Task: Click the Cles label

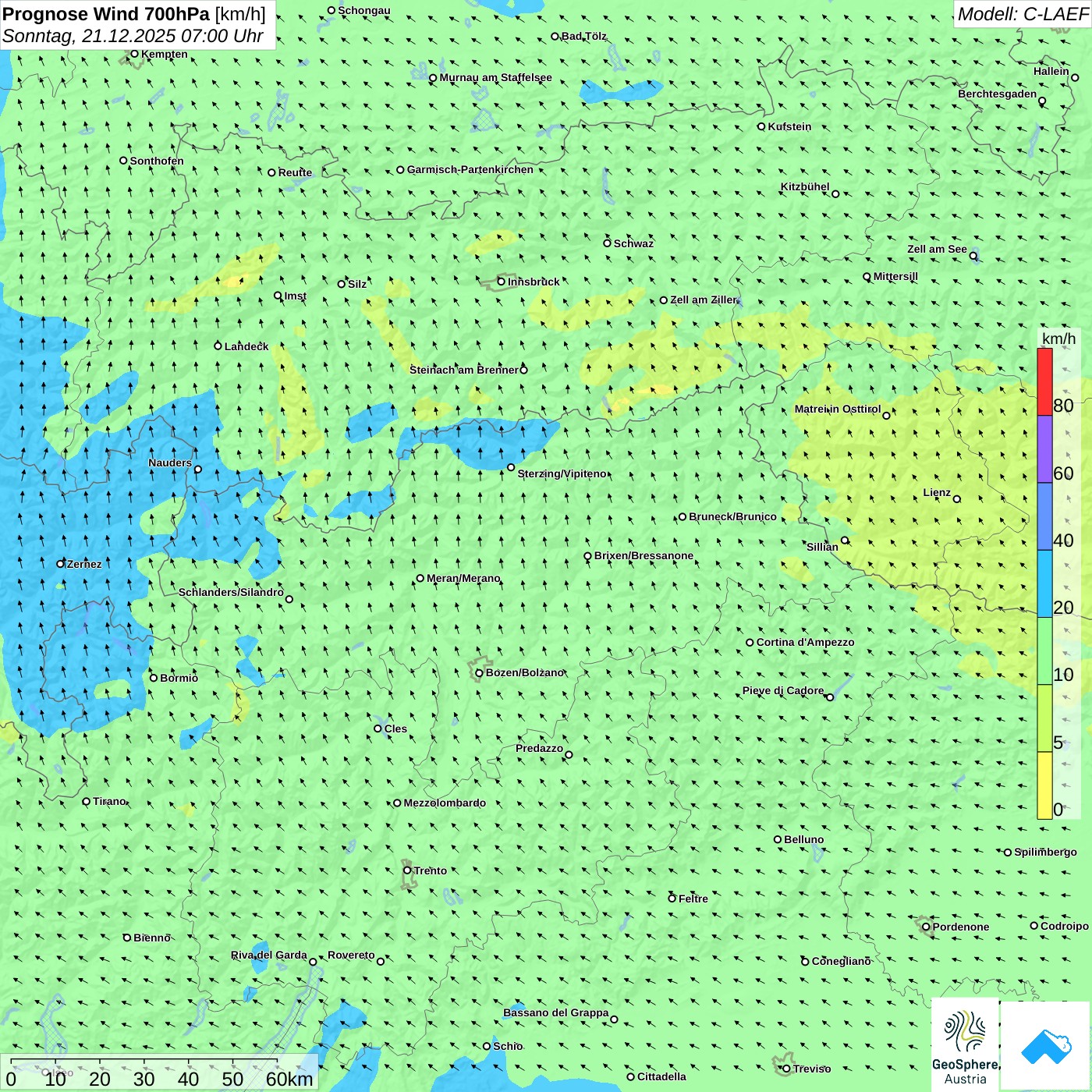Action: 395,729
